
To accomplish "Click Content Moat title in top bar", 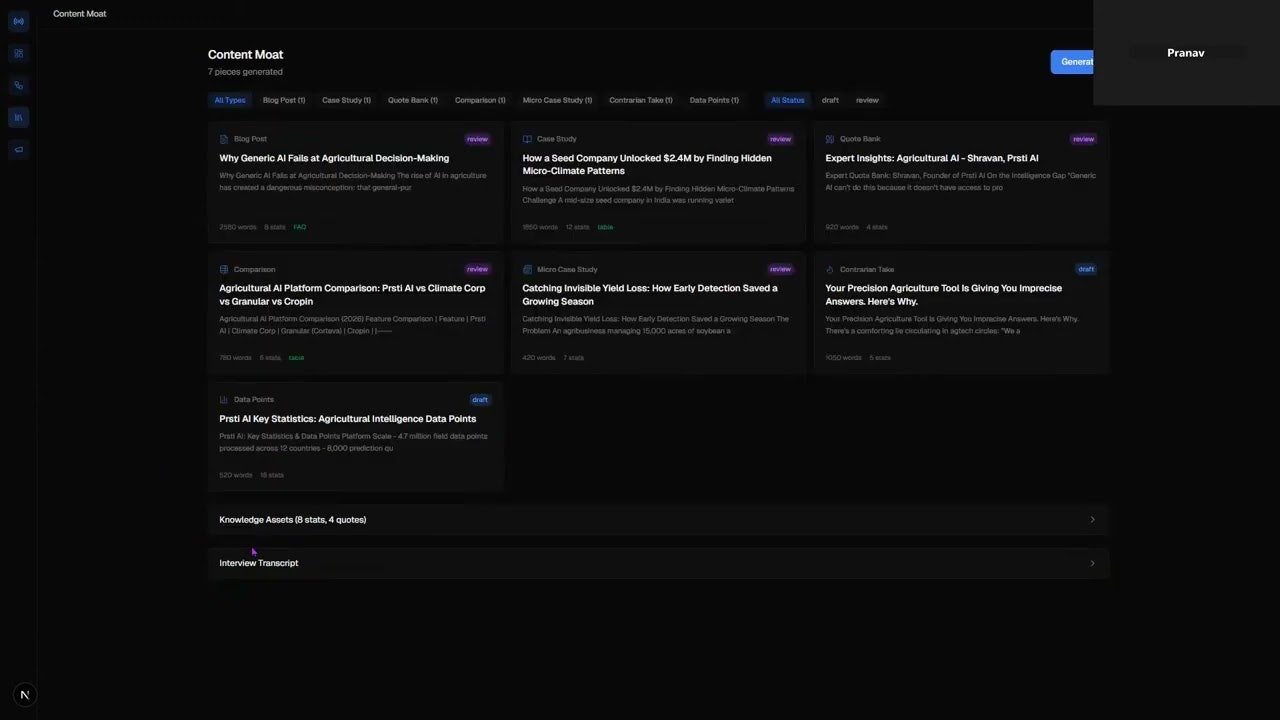I will point(79,14).
